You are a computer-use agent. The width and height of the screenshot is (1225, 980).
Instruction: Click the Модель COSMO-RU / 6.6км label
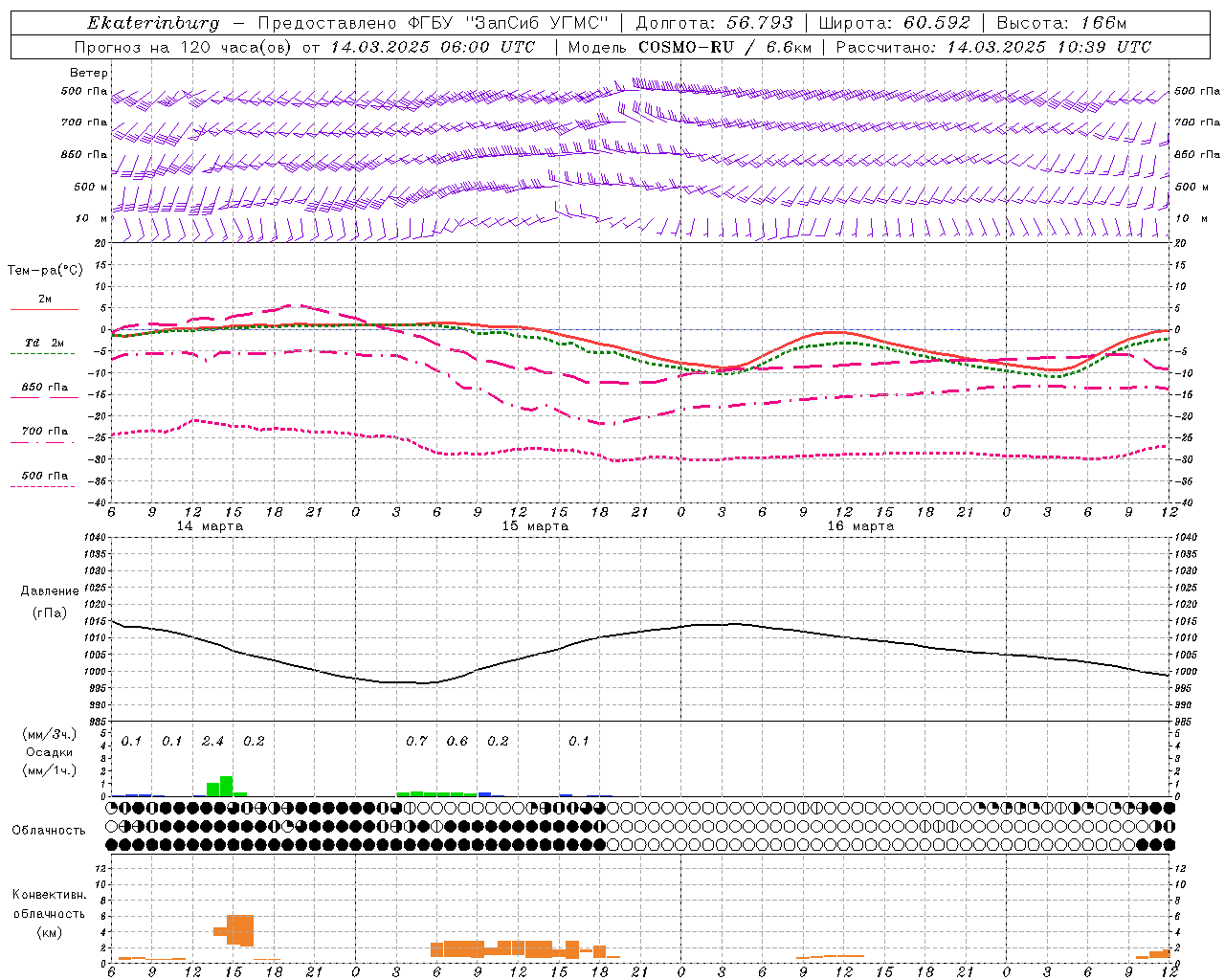(x=689, y=47)
